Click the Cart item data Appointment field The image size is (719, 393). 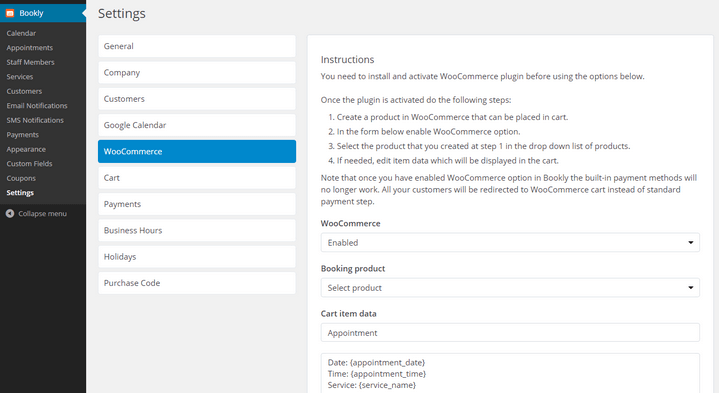click(510, 333)
